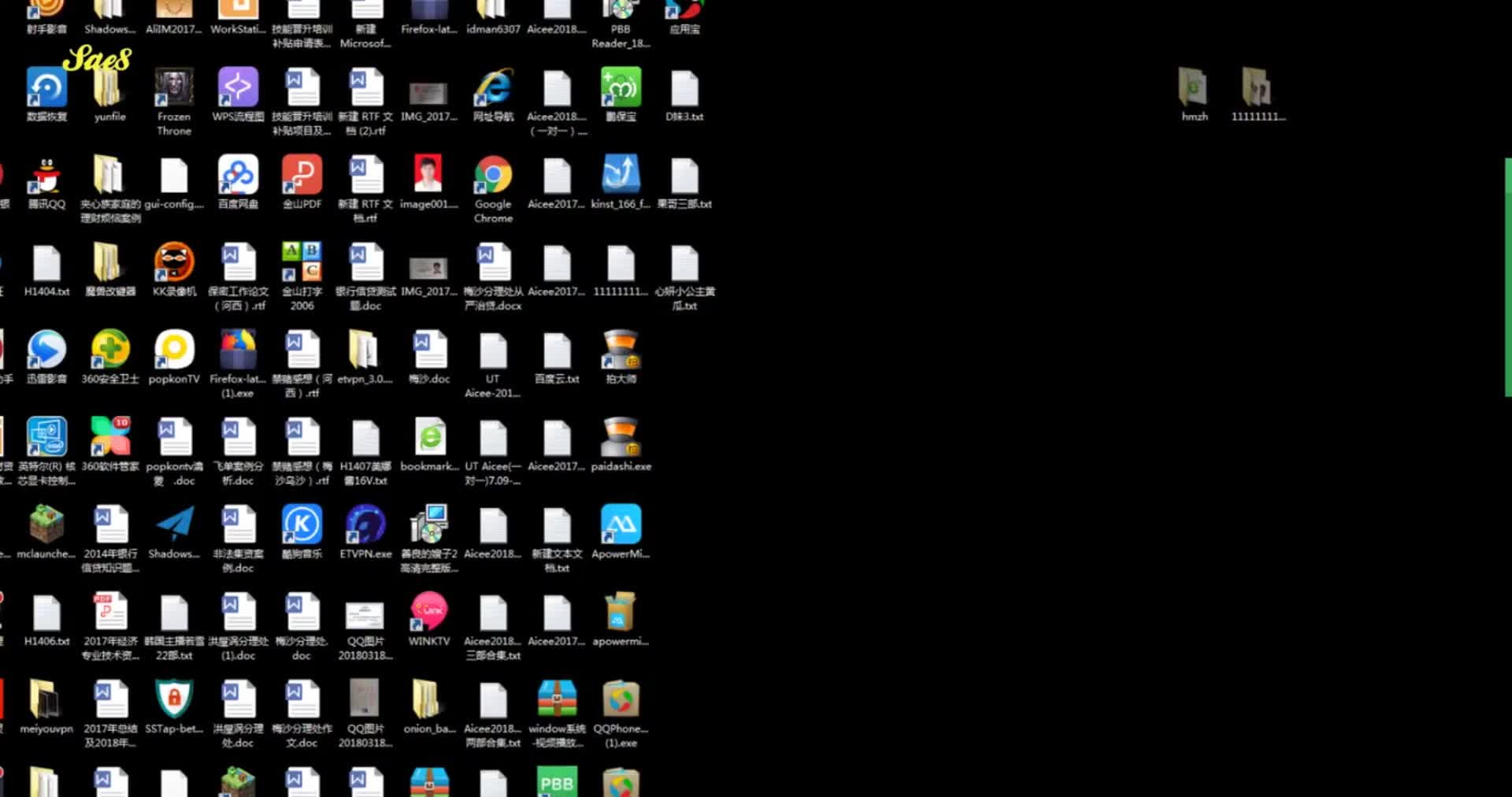
Task: Select the paidashi.exe installer icon
Action: point(621,438)
